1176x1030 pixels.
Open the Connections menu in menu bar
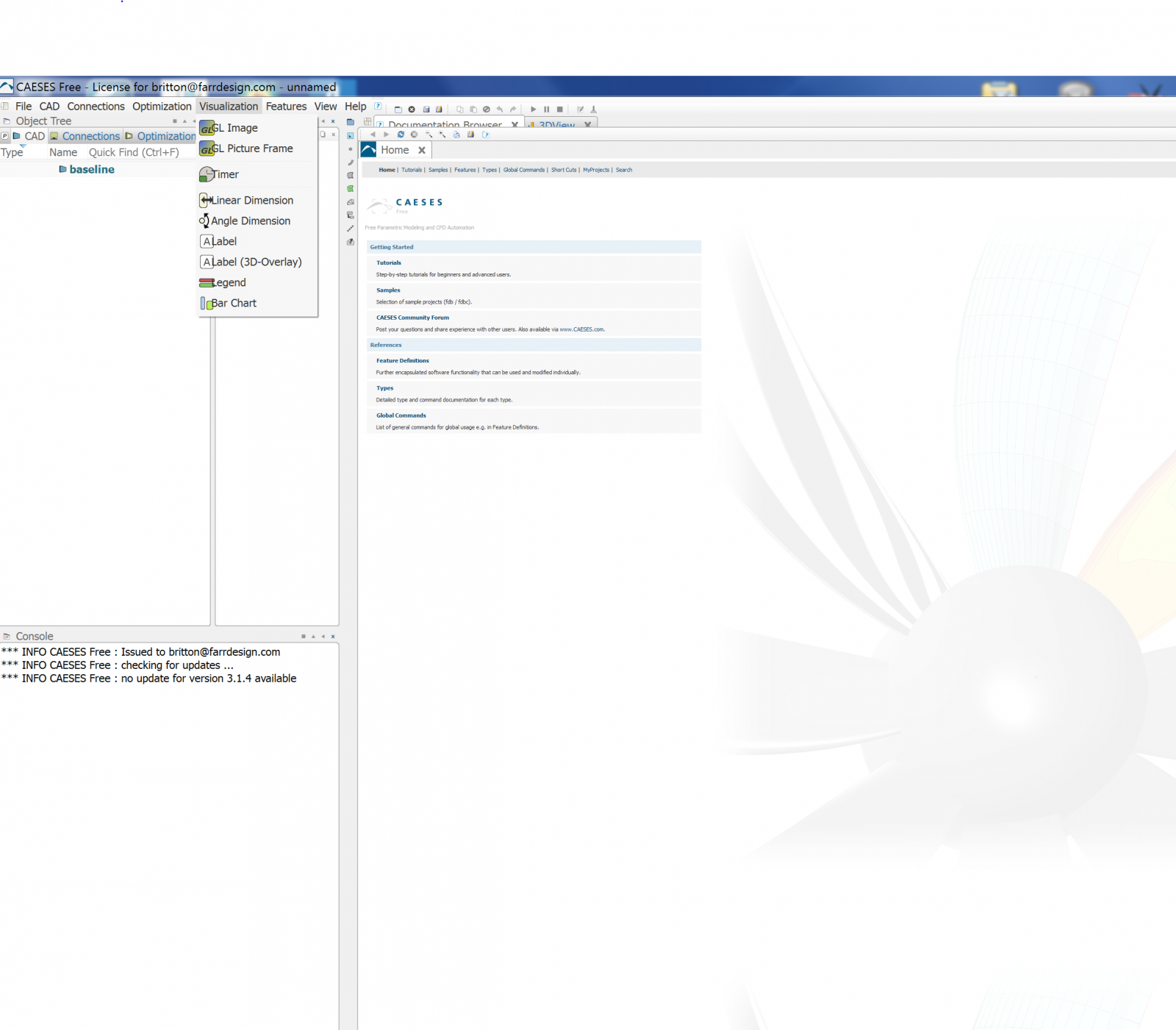[96, 107]
